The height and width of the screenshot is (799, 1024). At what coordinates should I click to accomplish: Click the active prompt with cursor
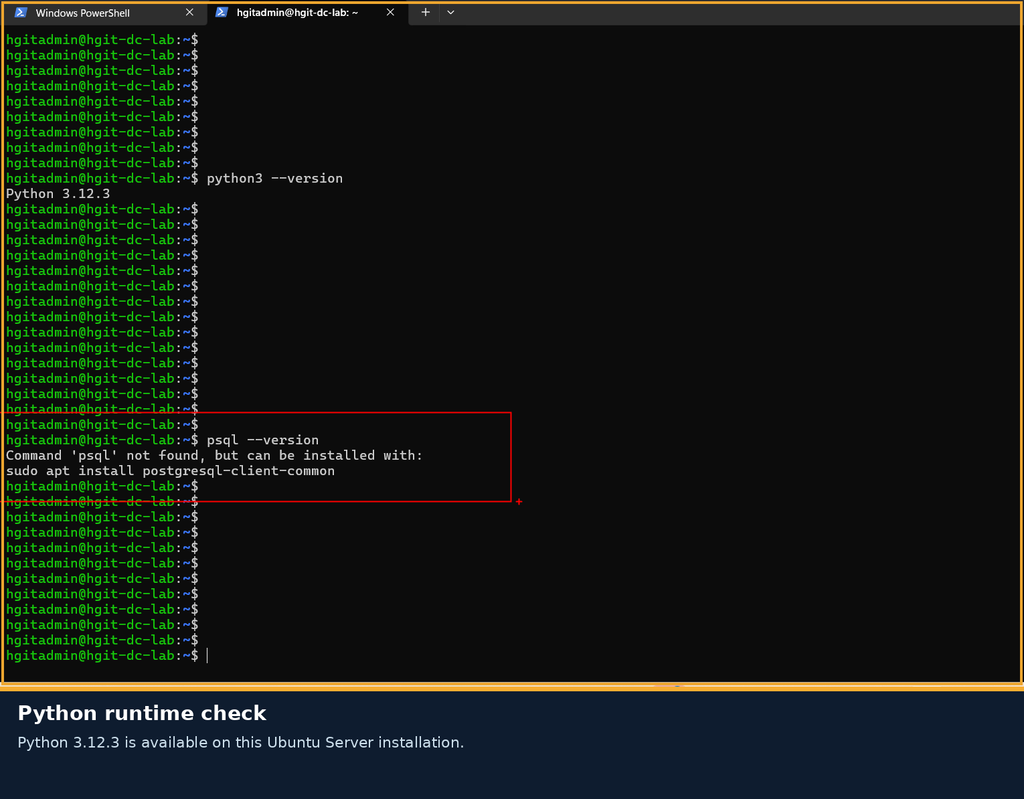coord(106,656)
